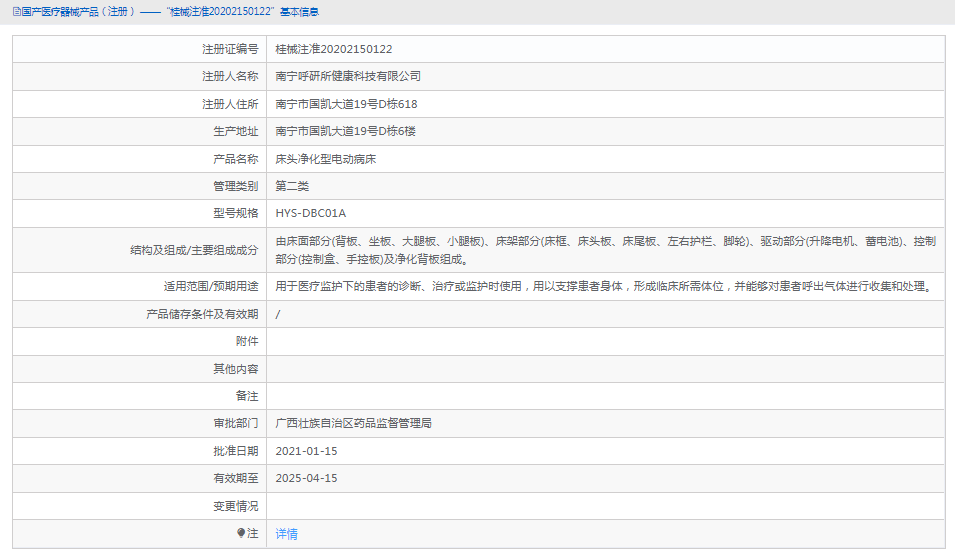This screenshot has height=556, width=955.
Task: Click the 审批部门 label
Action: 236,423
